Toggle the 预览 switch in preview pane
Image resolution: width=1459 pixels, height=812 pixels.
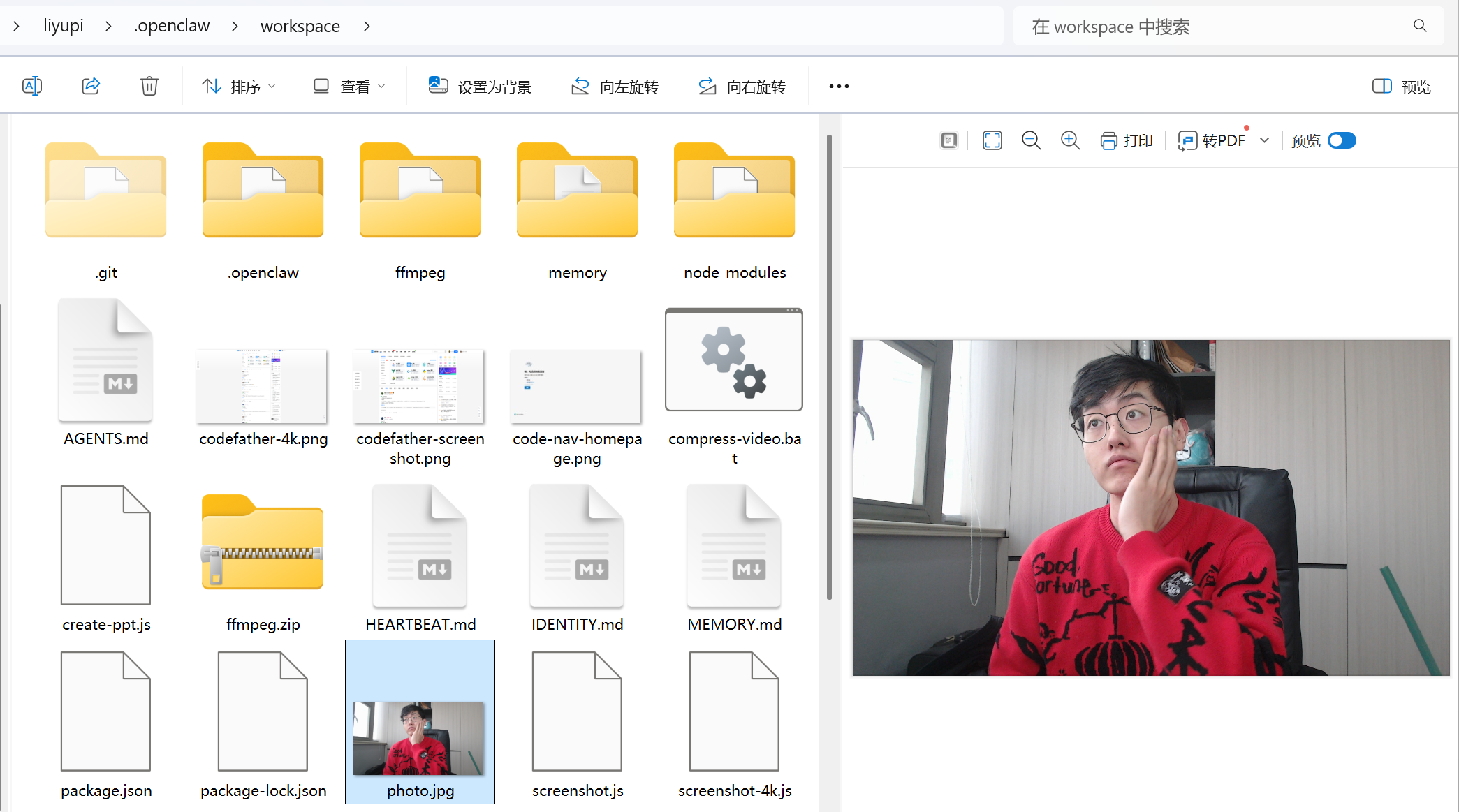tap(1342, 140)
